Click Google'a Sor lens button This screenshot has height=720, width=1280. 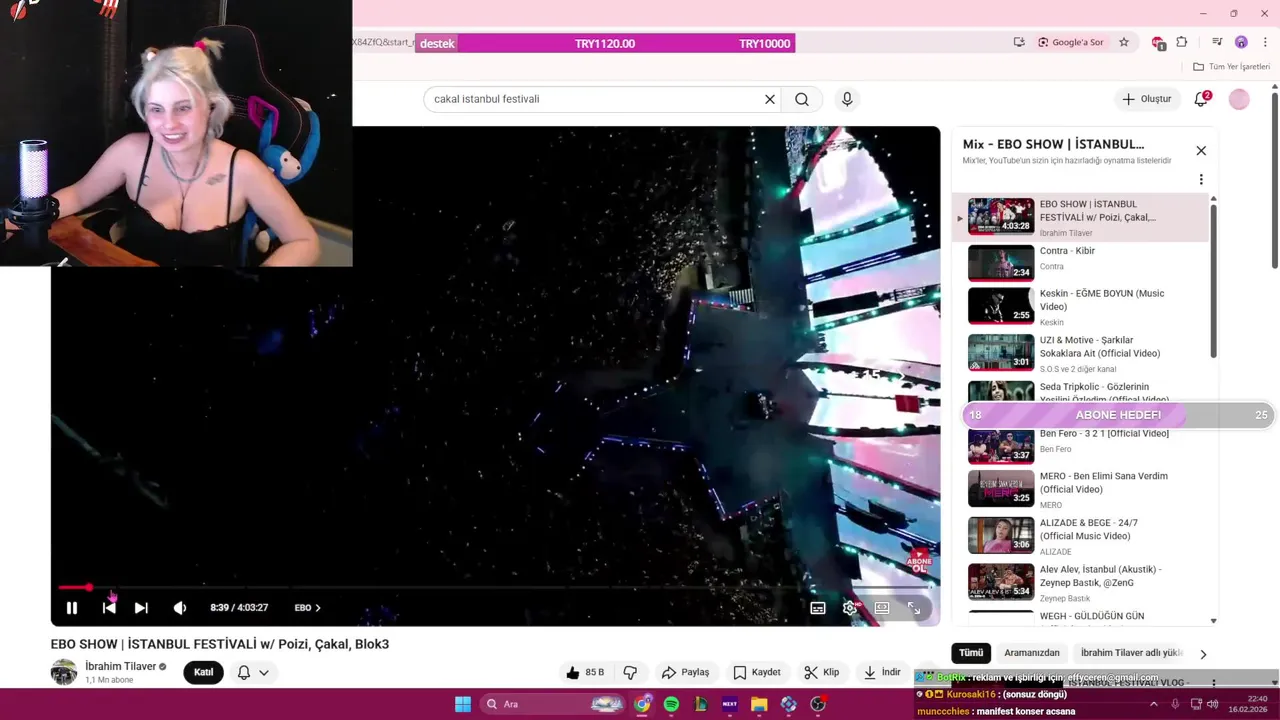pos(1071,42)
